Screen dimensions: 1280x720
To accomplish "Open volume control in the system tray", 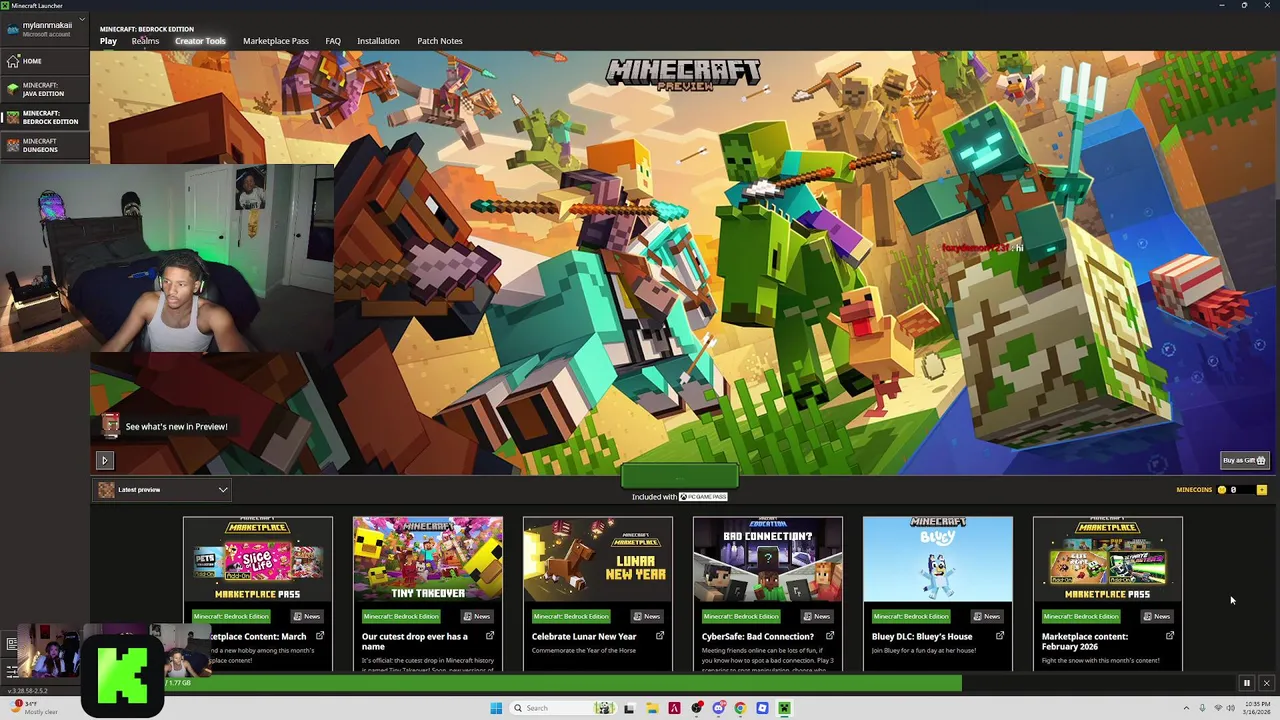I will [1231, 708].
